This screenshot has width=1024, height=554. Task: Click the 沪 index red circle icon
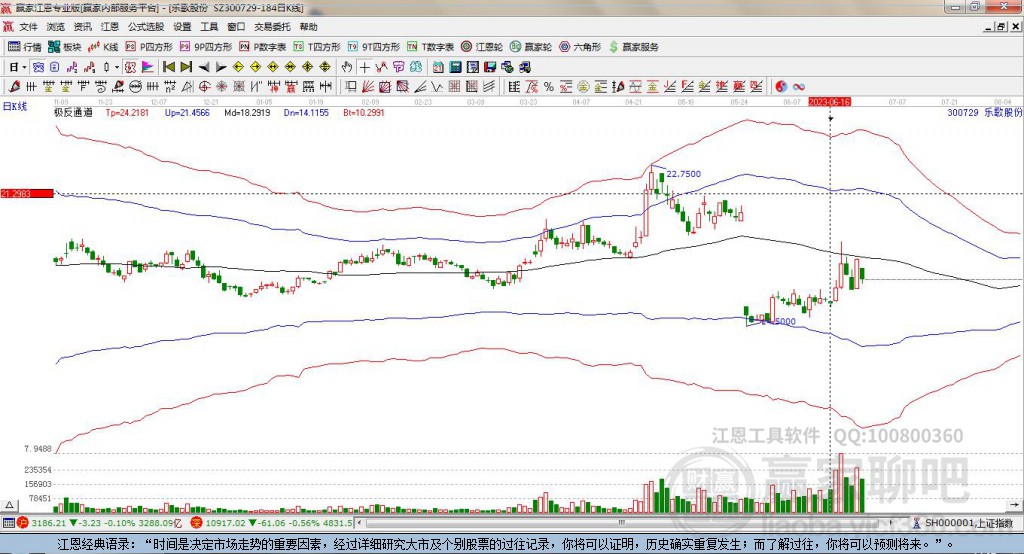(23, 523)
